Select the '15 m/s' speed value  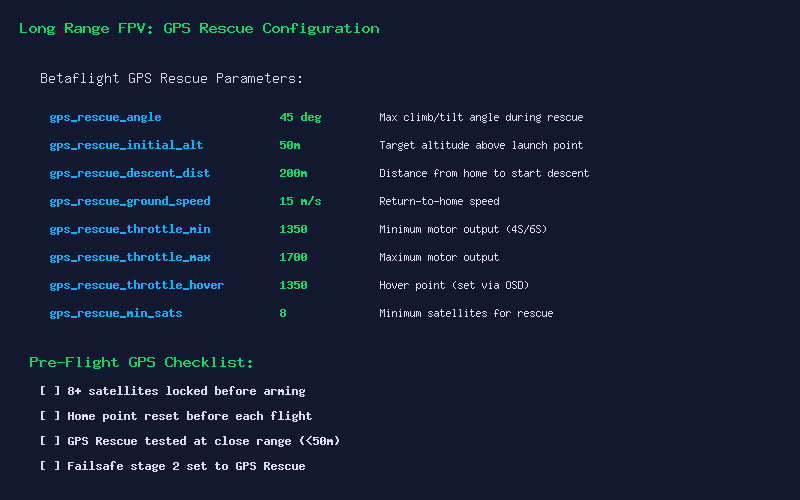(x=301, y=202)
